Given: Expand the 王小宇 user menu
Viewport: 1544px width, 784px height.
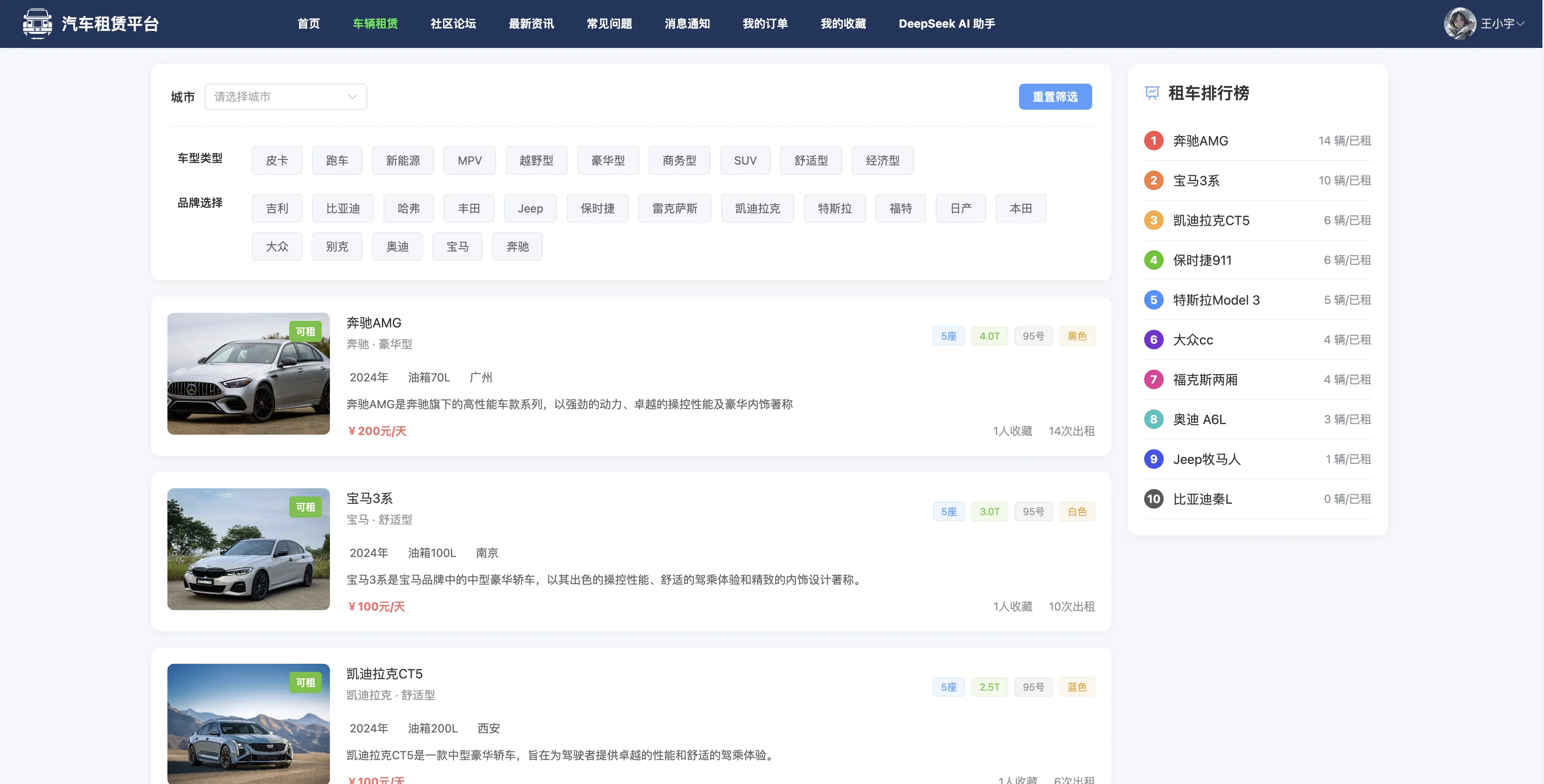Looking at the screenshot, I should 1501,24.
